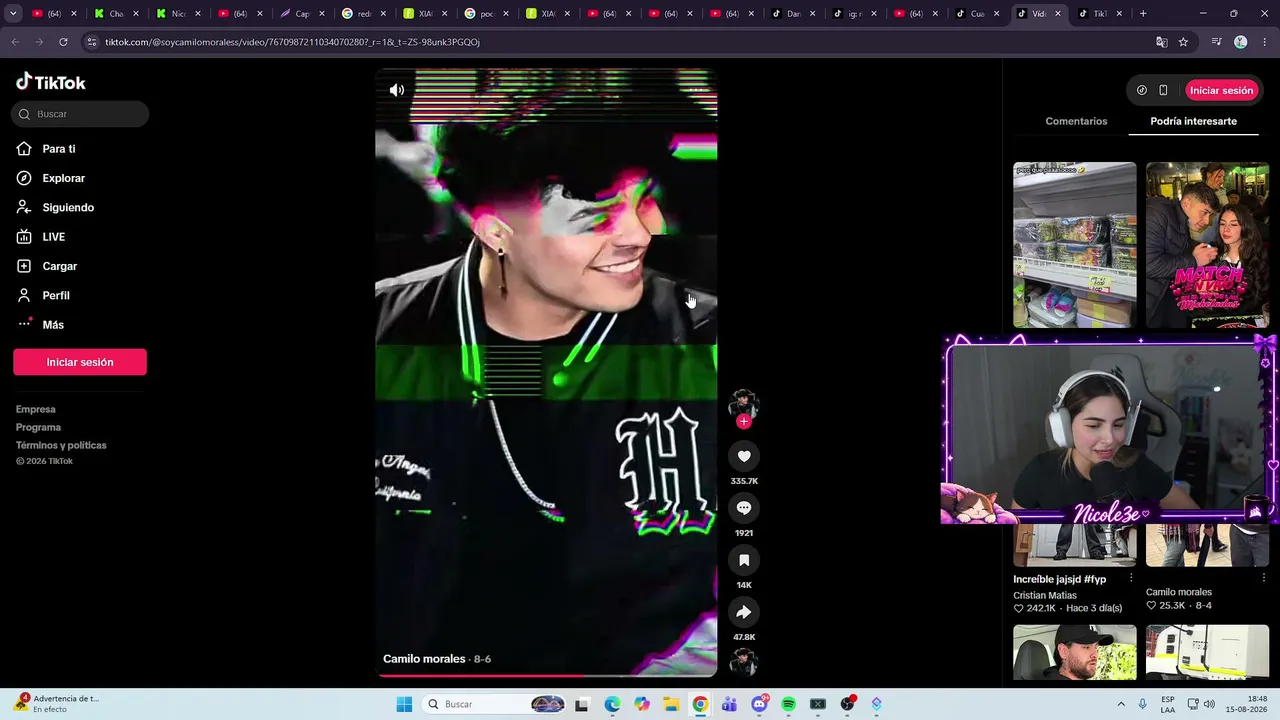Expand the Más menu
This screenshot has height=720, width=1280.
click(53, 325)
